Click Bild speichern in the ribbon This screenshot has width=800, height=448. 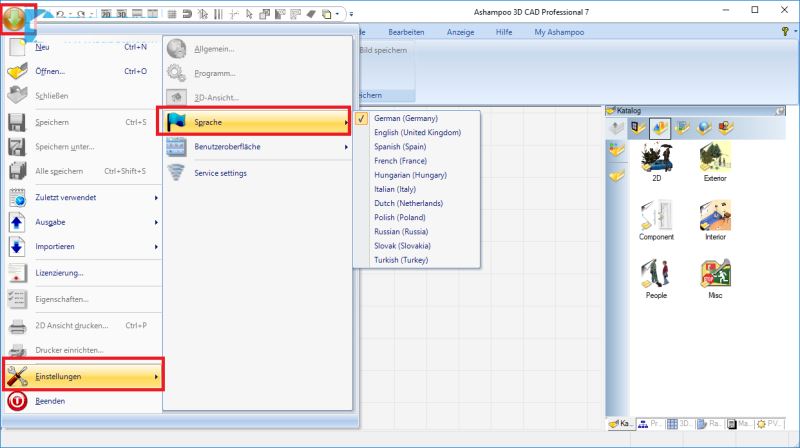click(383, 51)
